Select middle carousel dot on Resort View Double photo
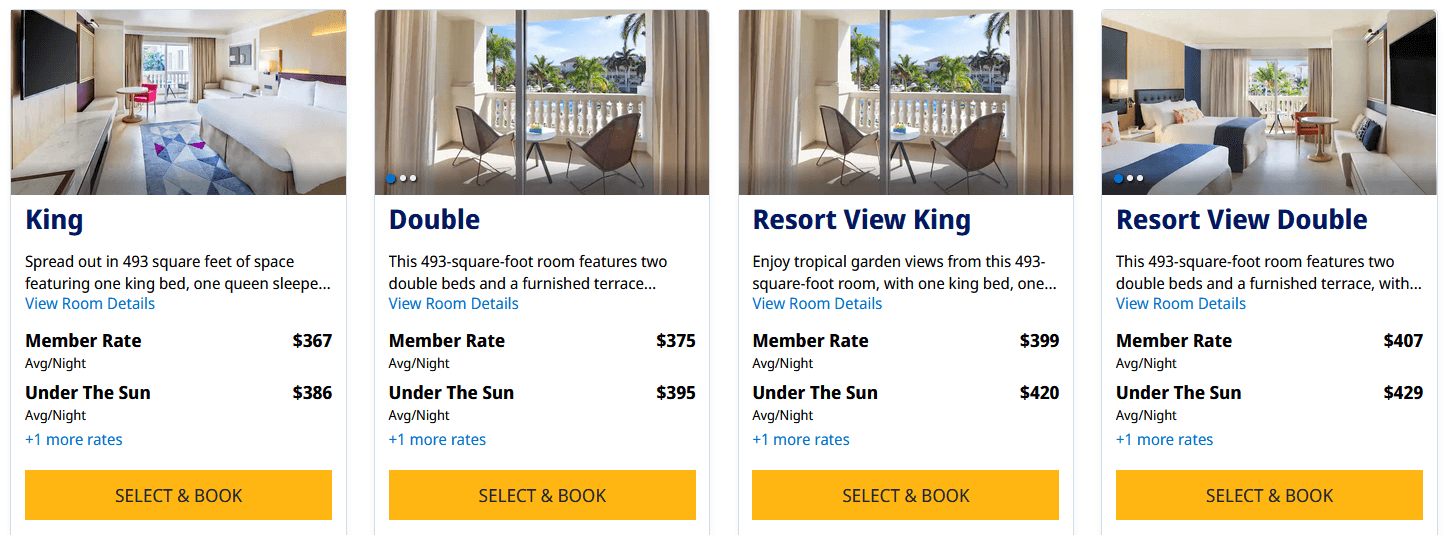Screen dimensions: 1444x535 [1130, 179]
